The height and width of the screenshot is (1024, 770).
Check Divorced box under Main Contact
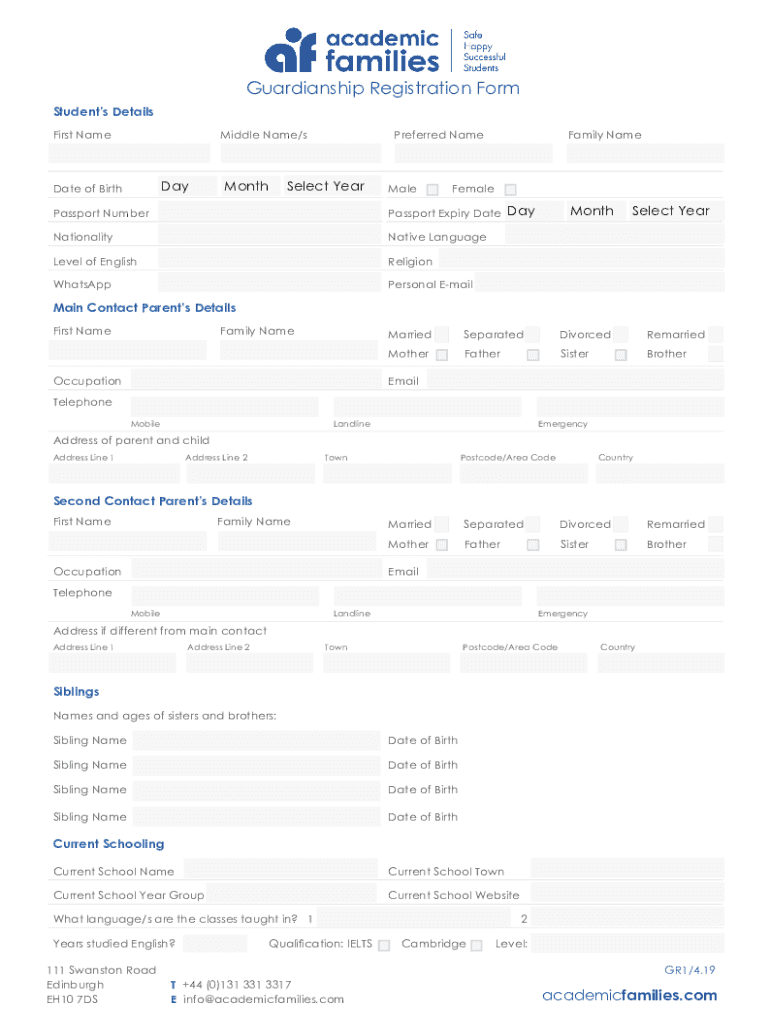coord(621,335)
